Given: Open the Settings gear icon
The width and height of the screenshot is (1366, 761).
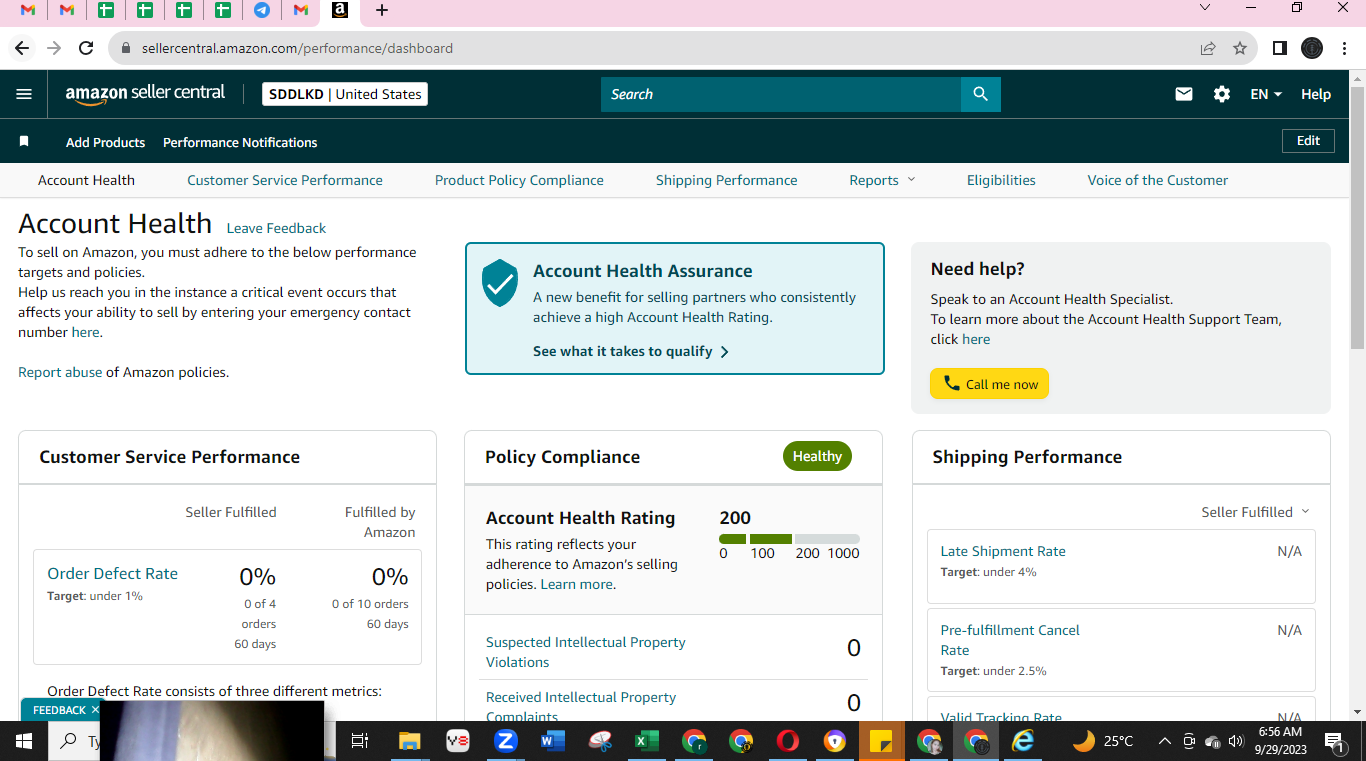Looking at the screenshot, I should [x=1222, y=94].
